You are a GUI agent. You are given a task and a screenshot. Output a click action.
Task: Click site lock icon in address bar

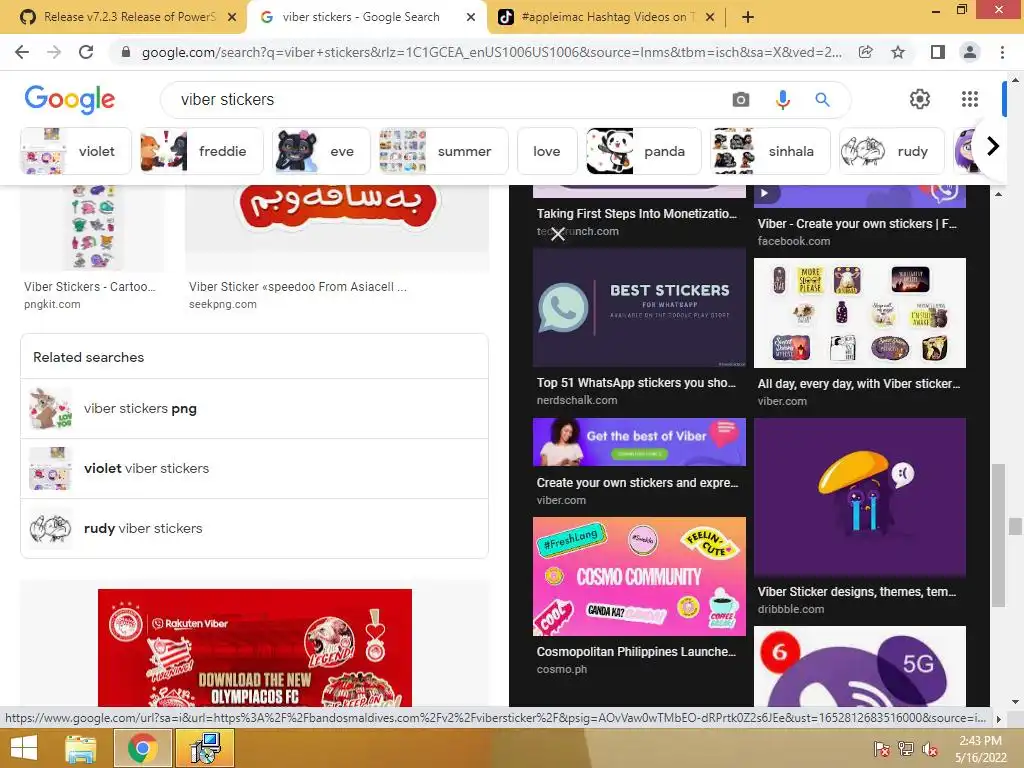click(127, 52)
